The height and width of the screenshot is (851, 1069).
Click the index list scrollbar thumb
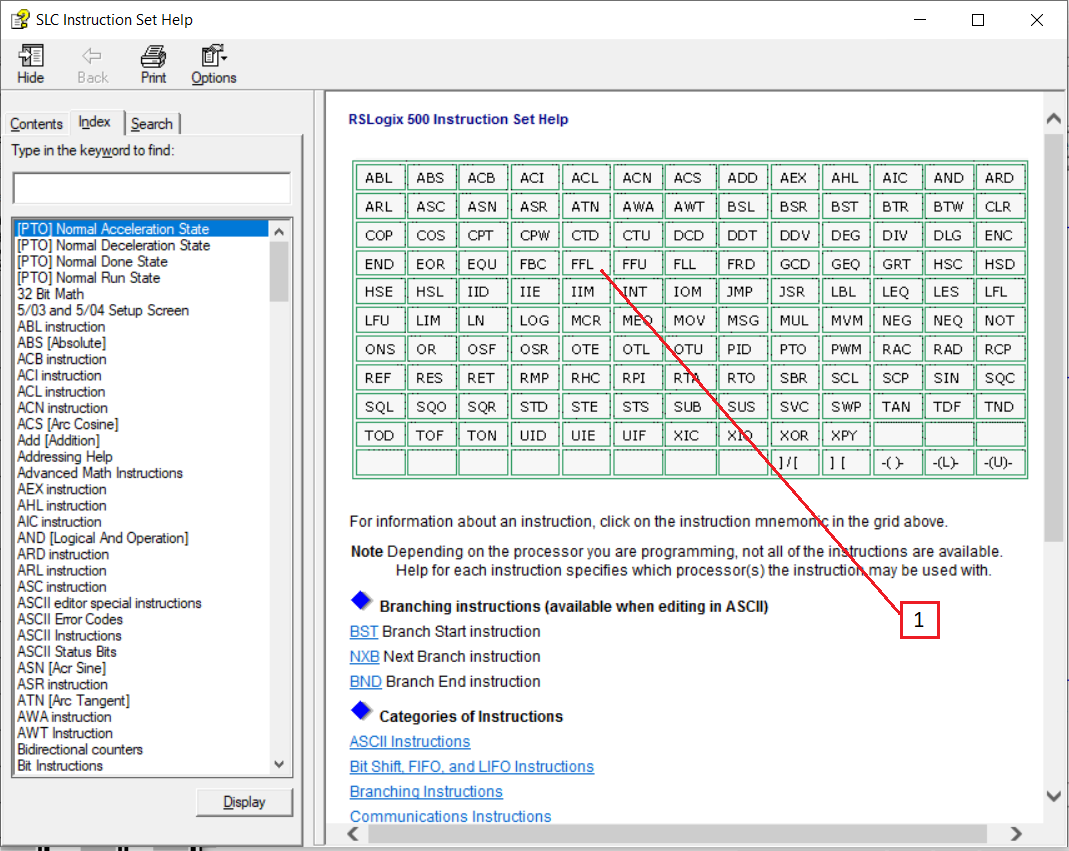click(279, 271)
